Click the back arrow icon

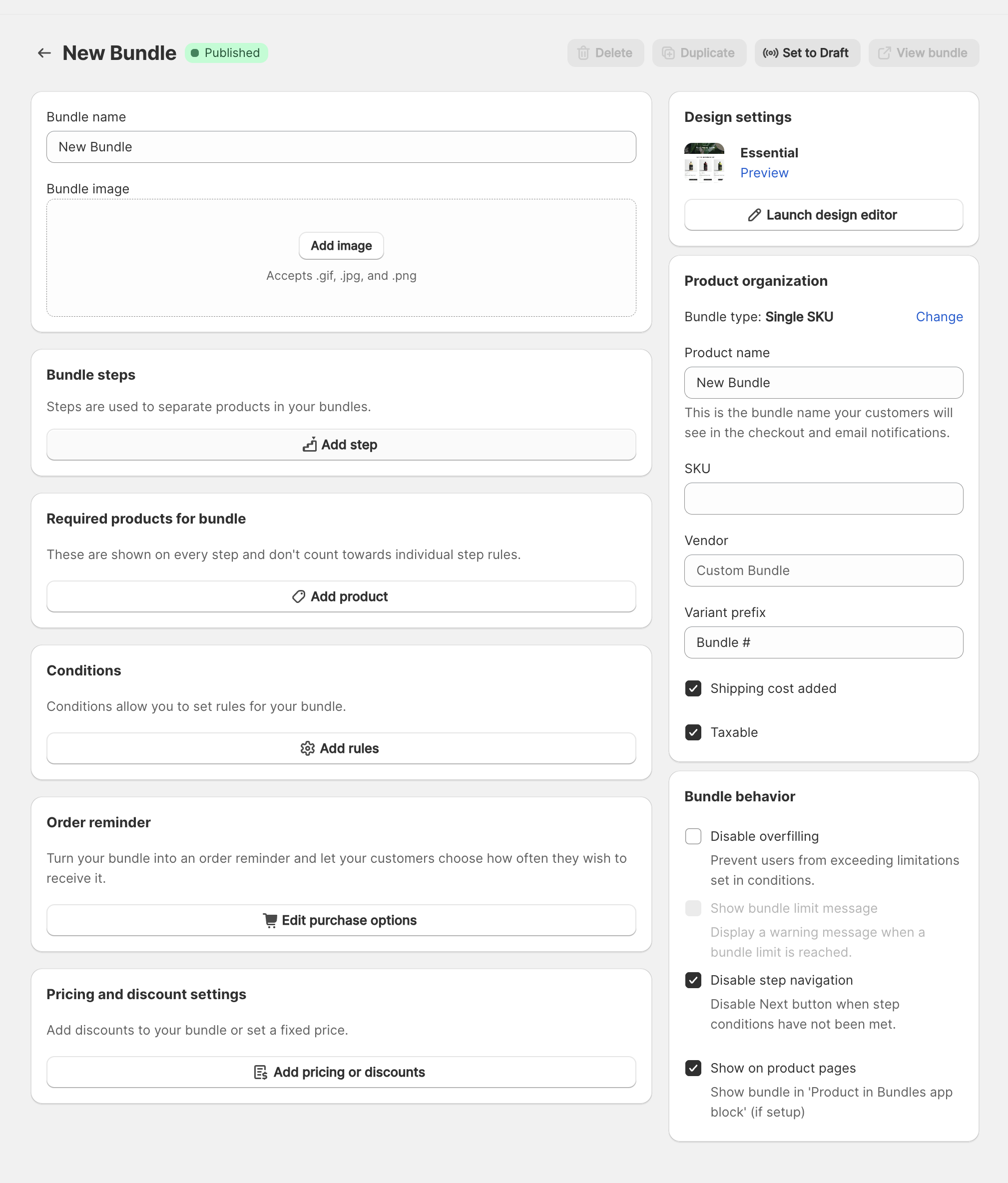pos(44,53)
